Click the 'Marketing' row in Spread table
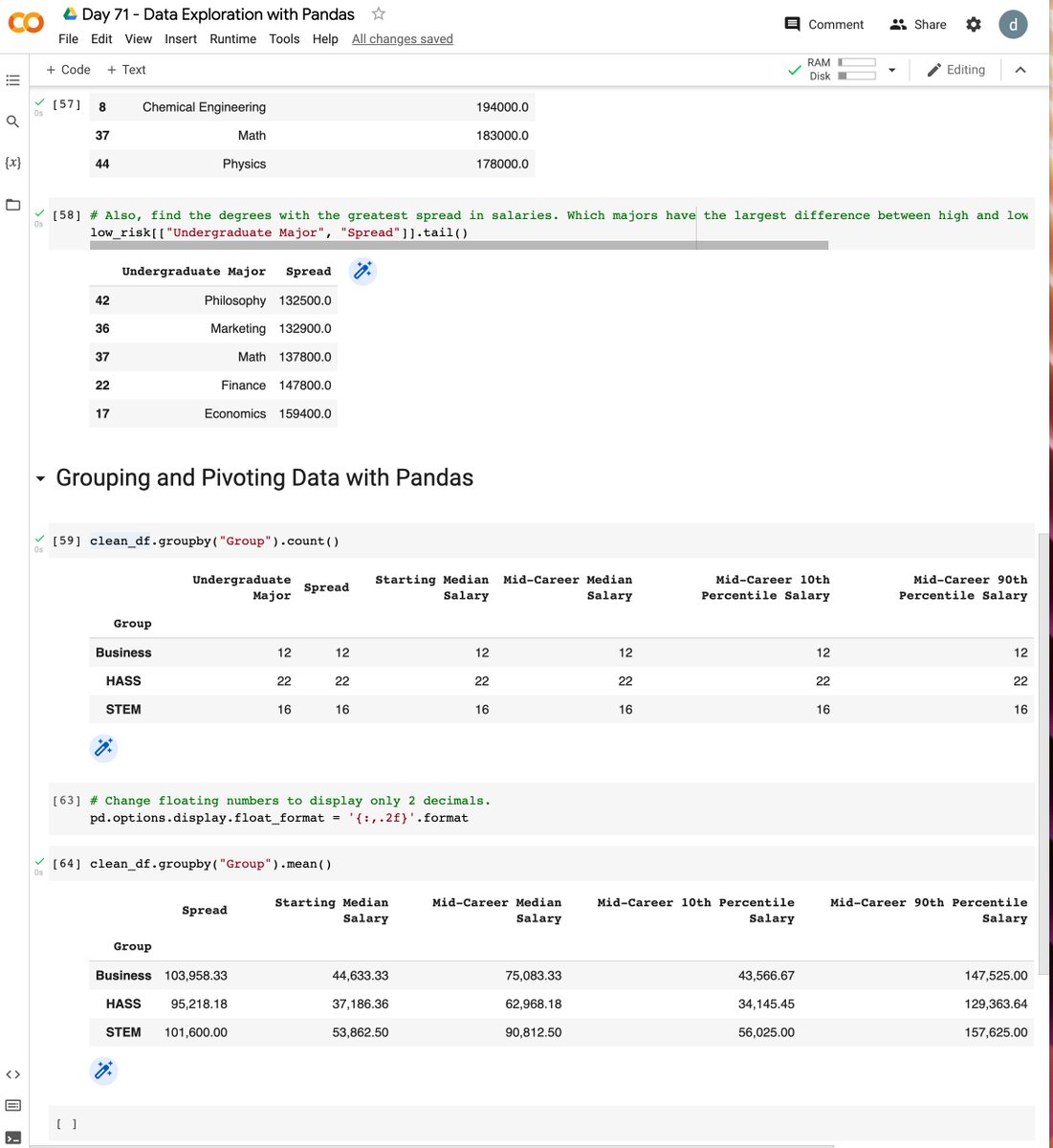The height and width of the screenshot is (1148, 1053). tap(213, 328)
